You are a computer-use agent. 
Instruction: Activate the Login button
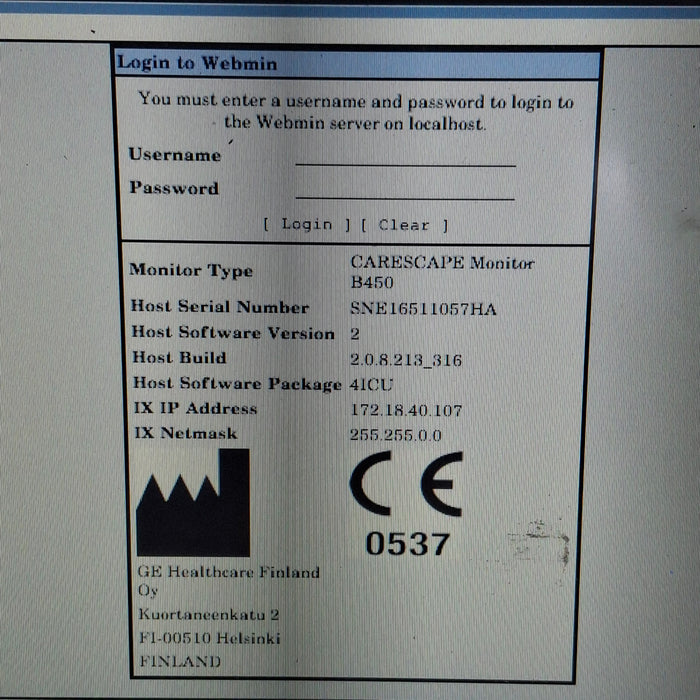307,225
